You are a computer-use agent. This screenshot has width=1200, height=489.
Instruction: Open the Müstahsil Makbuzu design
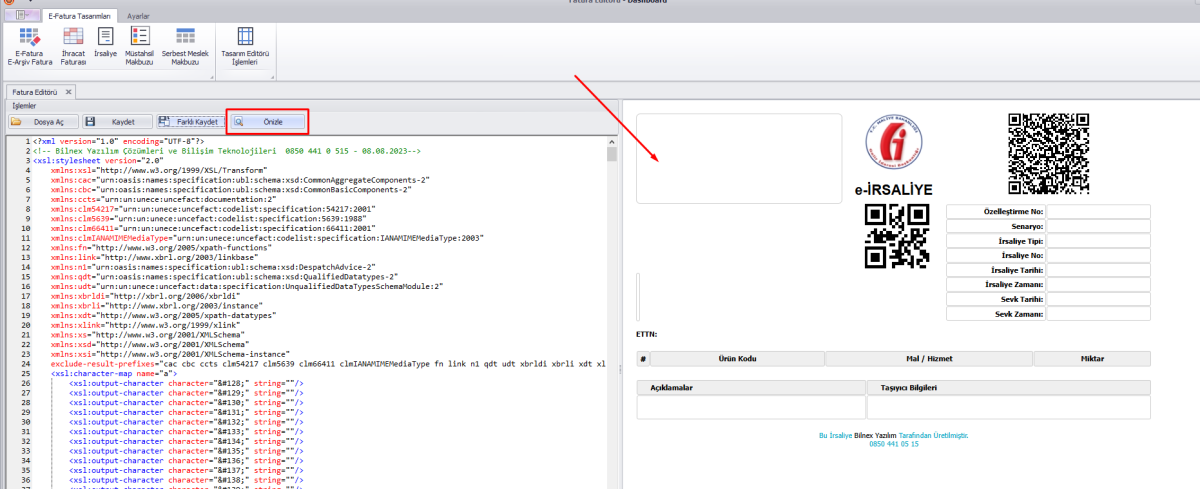click(140, 45)
